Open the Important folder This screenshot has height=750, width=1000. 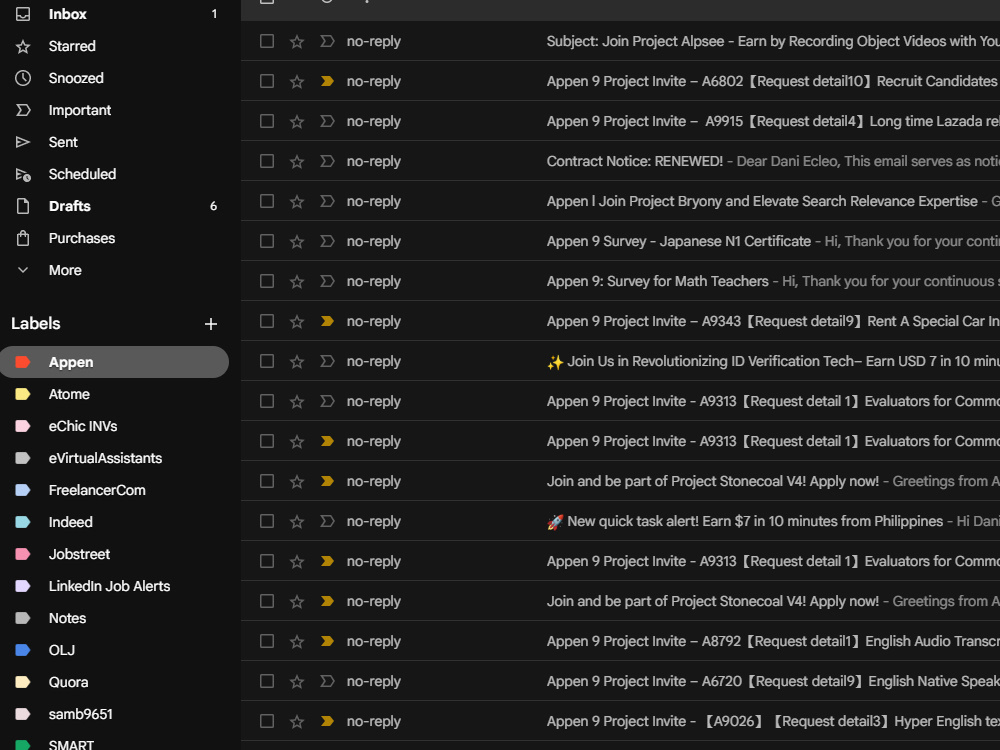[114, 110]
